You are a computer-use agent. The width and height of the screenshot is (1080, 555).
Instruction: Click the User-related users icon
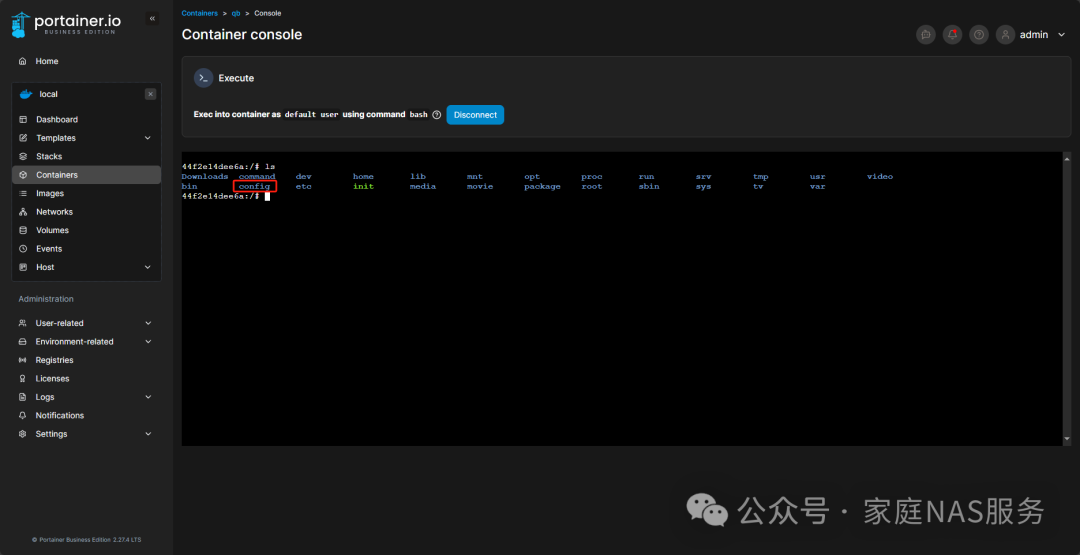(x=22, y=324)
